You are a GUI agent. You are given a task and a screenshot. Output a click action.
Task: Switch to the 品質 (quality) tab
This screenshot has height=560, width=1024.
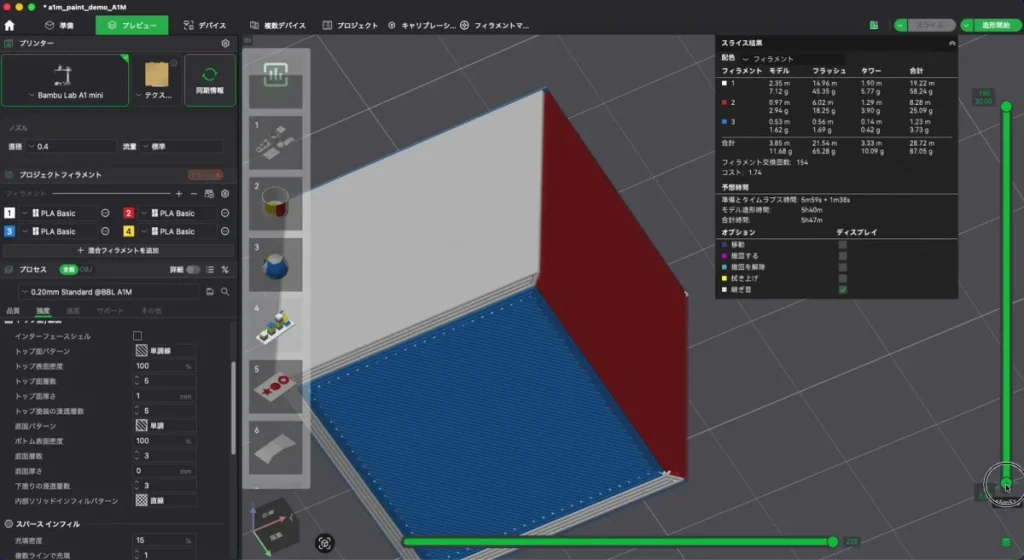pyautogui.click(x=13, y=311)
